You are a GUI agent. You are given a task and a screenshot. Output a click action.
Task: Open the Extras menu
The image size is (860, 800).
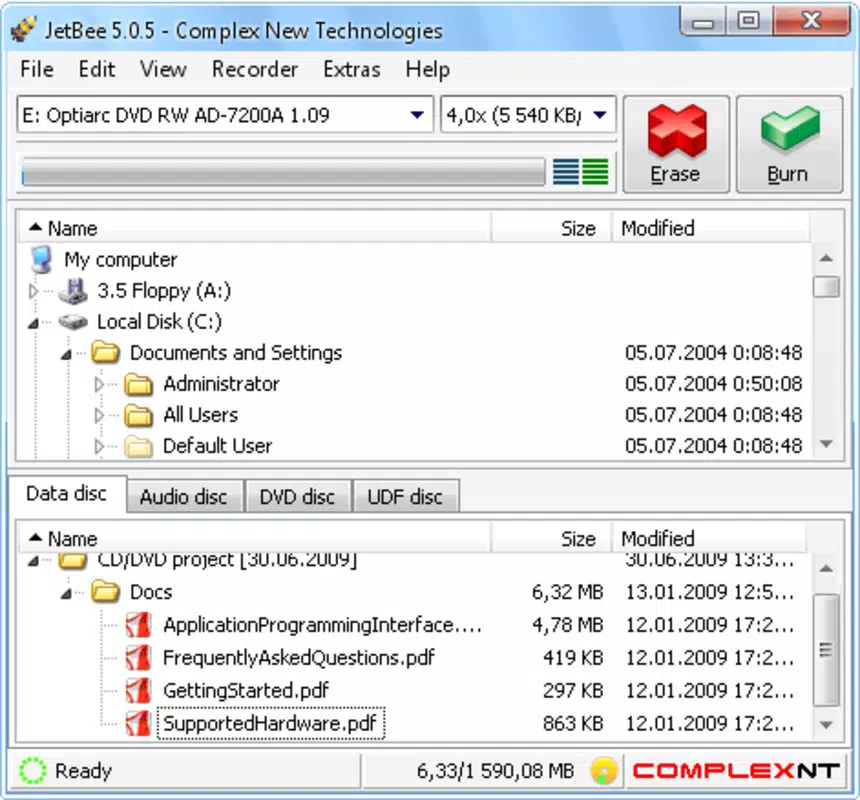(352, 70)
